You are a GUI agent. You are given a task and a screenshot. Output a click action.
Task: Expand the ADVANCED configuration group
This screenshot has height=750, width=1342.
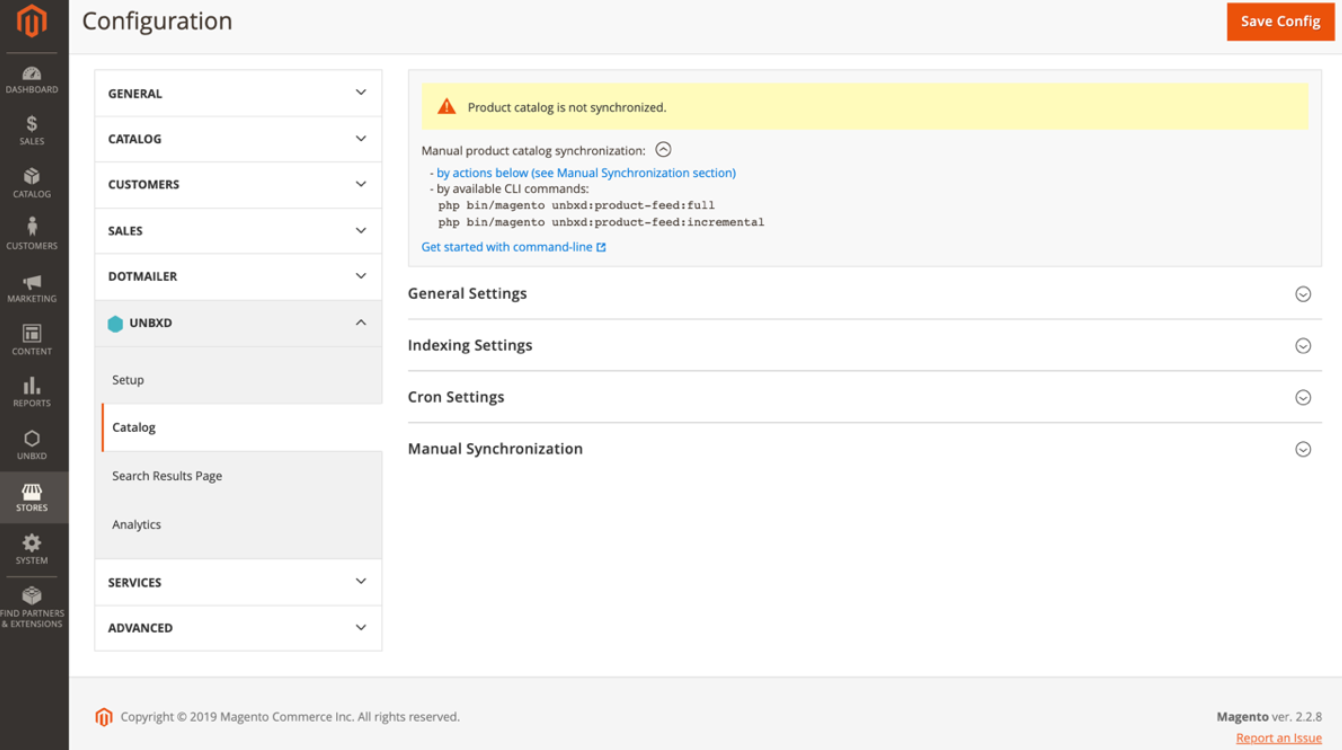pyautogui.click(x=238, y=628)
